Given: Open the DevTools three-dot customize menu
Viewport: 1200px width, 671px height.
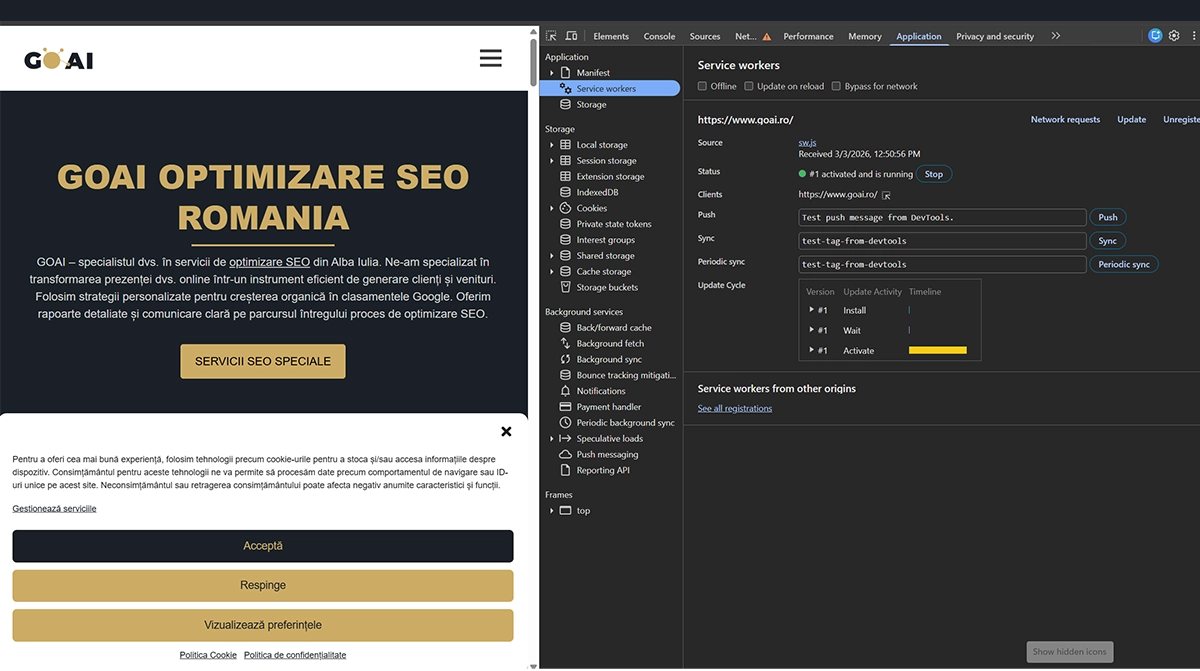Looking at the screenshot, I should [x=1193, y=36].
